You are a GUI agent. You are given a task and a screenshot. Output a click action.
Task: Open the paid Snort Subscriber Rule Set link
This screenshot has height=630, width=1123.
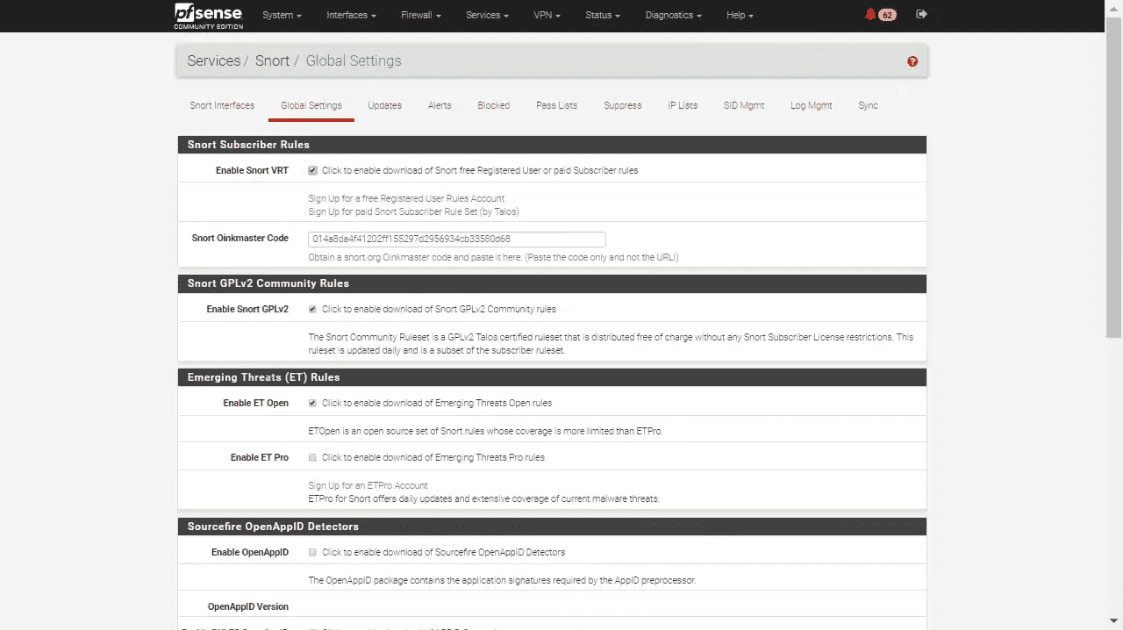(413, 212)
